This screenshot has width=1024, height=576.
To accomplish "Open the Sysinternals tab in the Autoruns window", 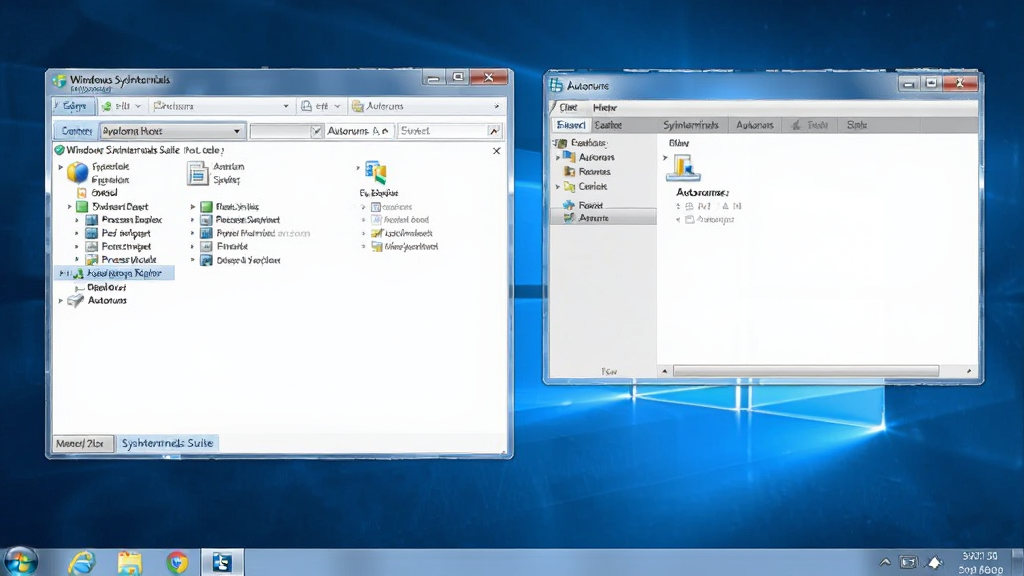I will (x=691, y=125).
